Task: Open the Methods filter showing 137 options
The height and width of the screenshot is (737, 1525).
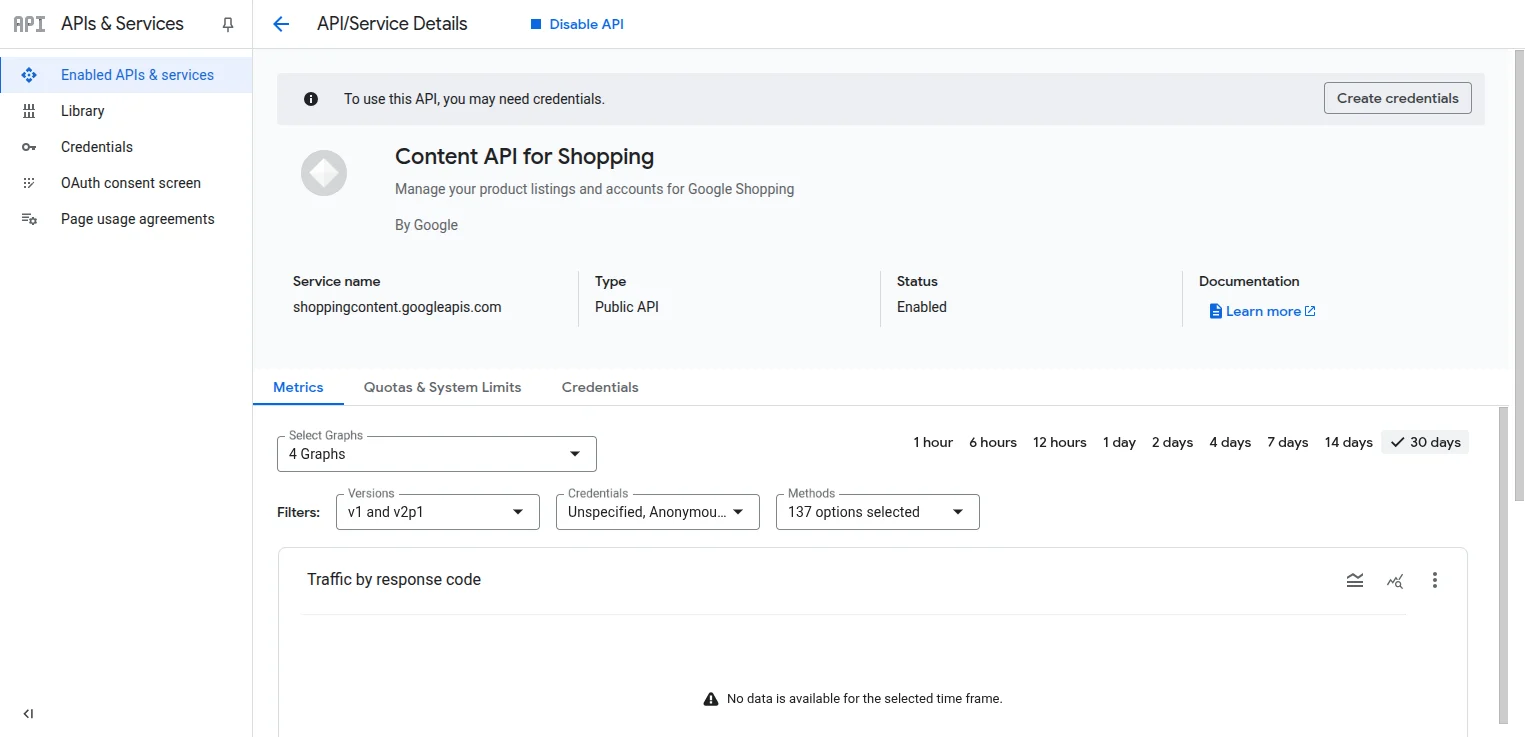Action: [x=877, y=511]
